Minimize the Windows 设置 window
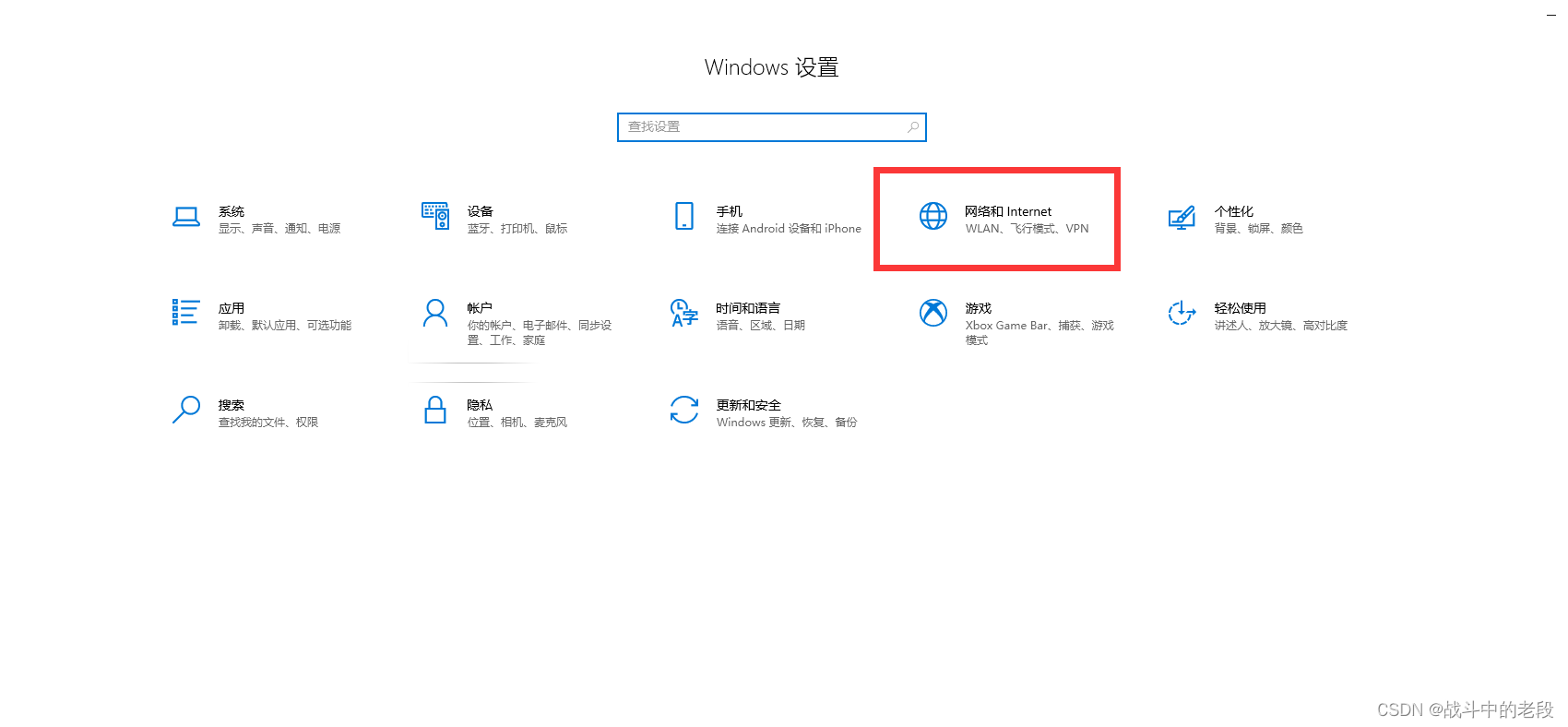 pyautogui.click(x=1551, y=15)
